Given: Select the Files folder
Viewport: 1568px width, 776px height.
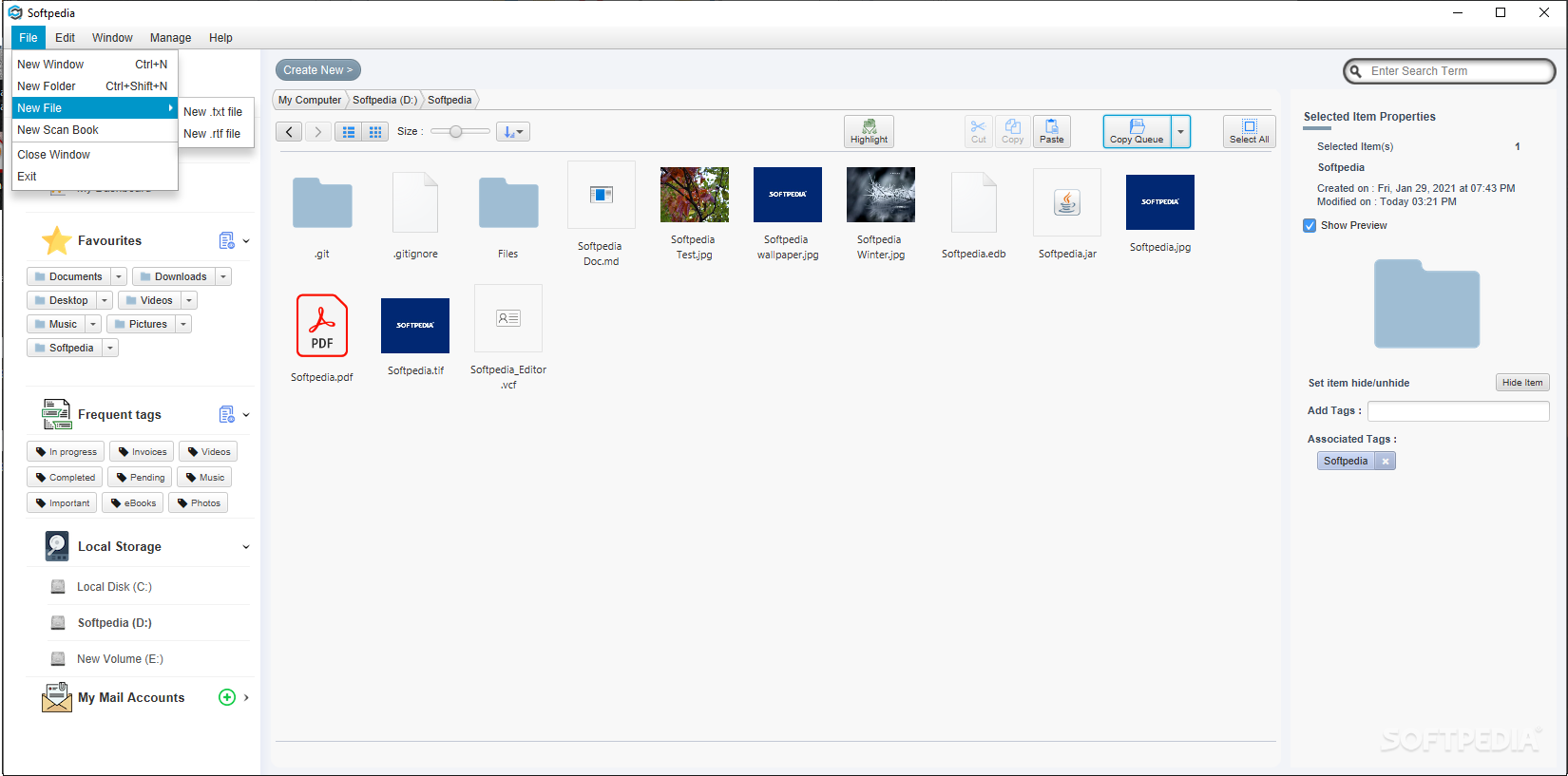Looking at the screenshot, I should click(x=508, y=202).
